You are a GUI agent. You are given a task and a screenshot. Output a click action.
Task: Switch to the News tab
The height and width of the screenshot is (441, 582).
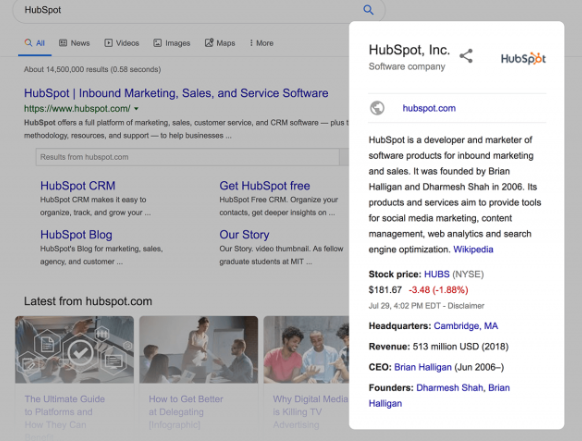coord(75,43)
